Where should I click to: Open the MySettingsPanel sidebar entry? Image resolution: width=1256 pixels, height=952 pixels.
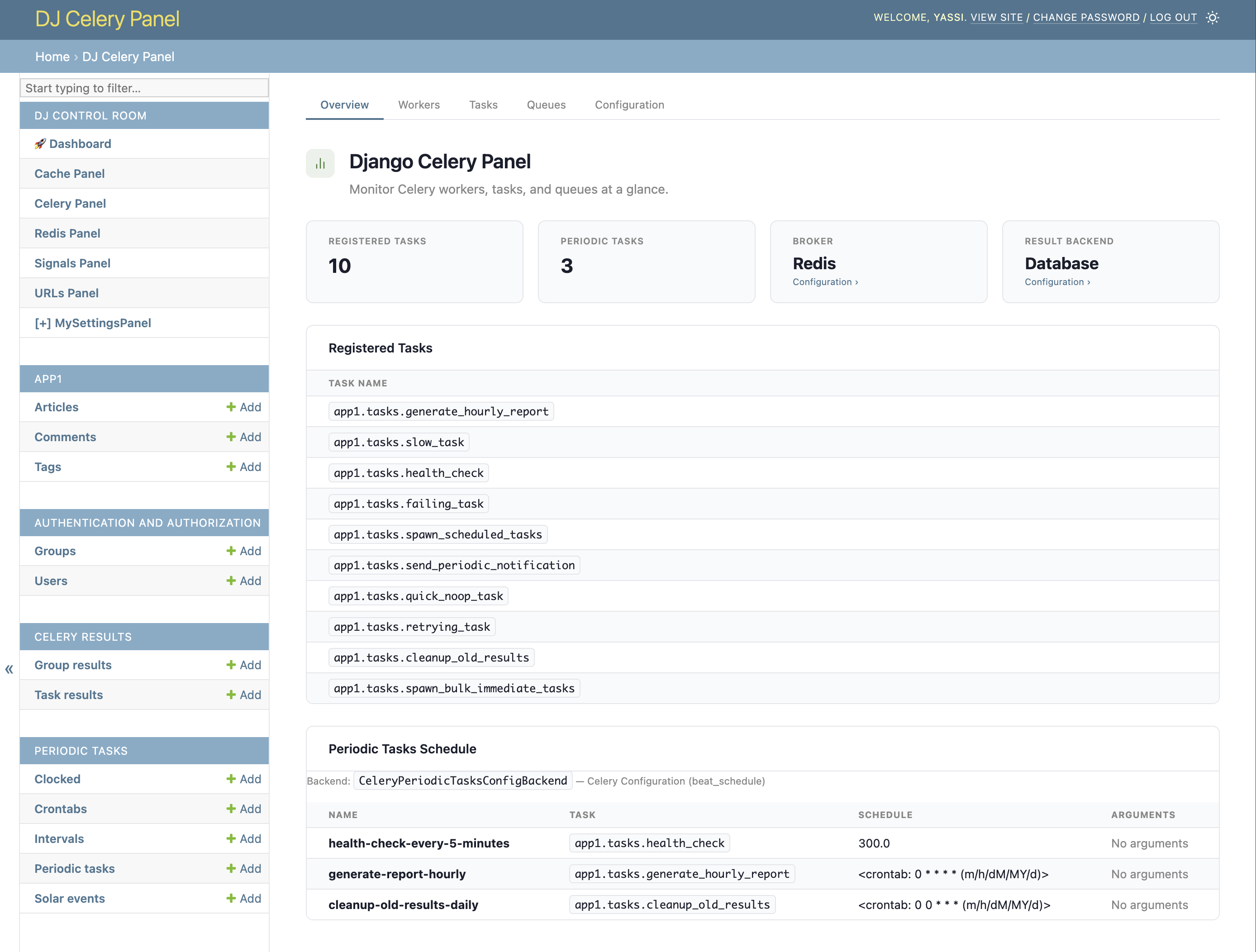(x=93, y=323)
